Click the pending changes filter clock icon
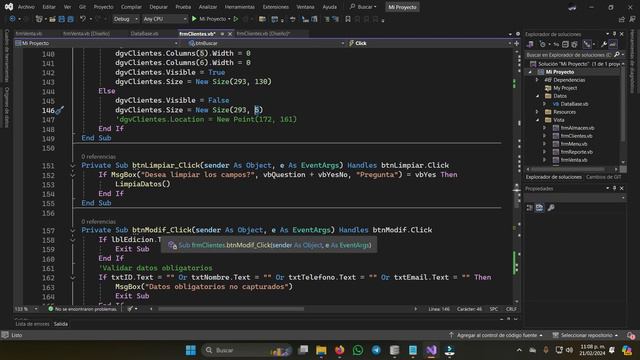 542,44
